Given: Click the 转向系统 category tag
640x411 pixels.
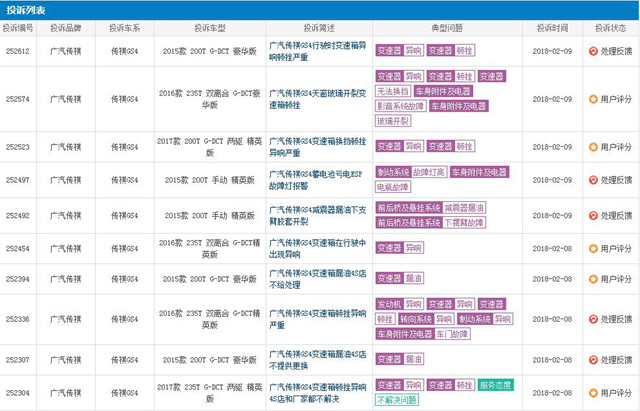Looking at the screenshot, I should point(416,319).
